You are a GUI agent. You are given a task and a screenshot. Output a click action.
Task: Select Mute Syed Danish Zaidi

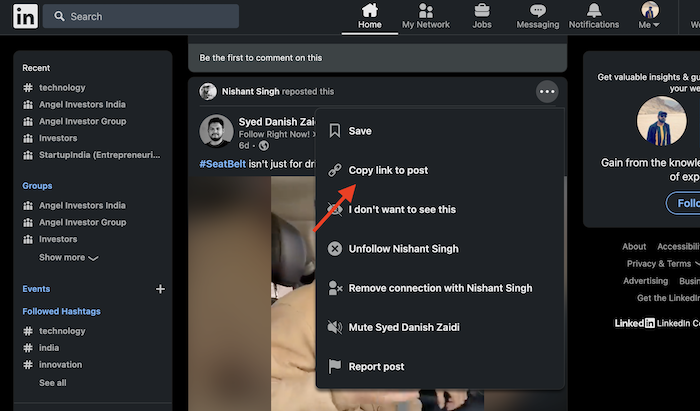tap(409, 327)
